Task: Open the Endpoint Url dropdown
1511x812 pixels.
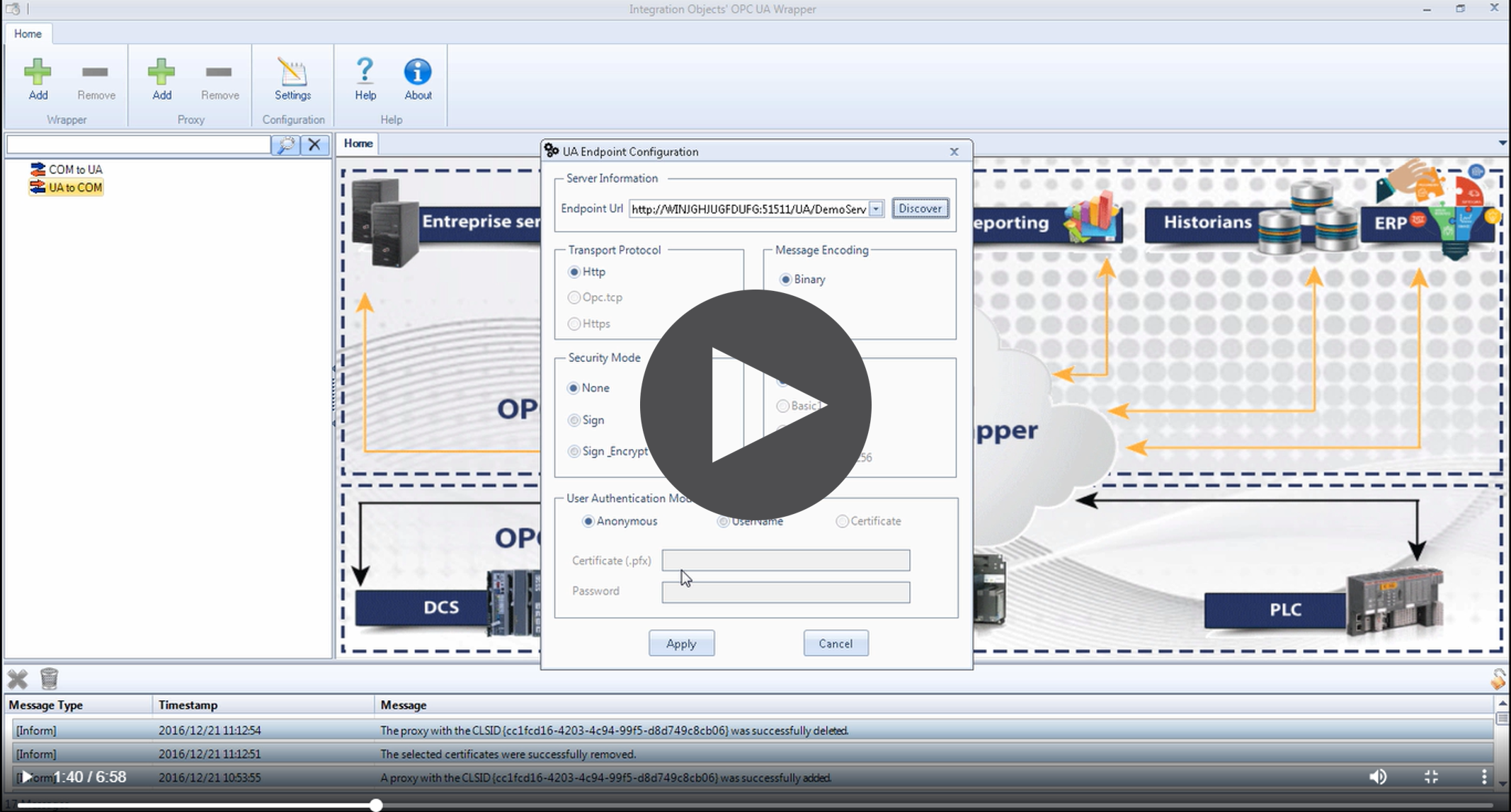Action: [877, 209]
